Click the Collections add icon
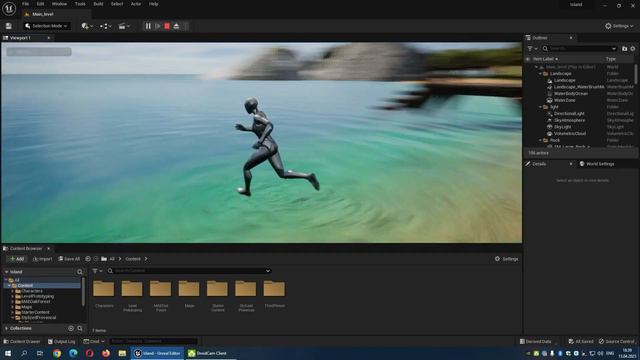Screen dimensions: 640x360 click(x=71, y=329)
